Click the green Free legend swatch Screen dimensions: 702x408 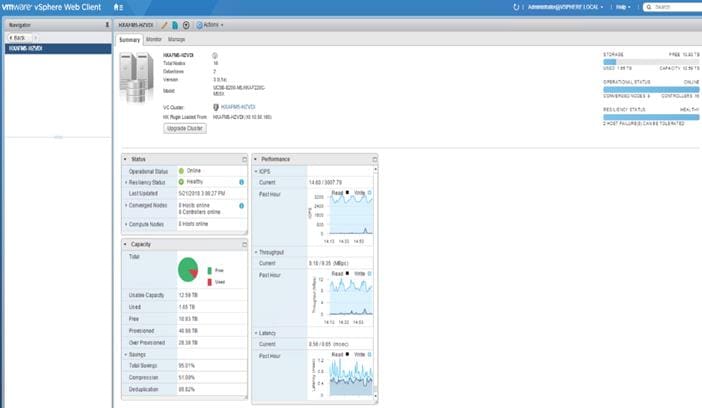point(210,271)
